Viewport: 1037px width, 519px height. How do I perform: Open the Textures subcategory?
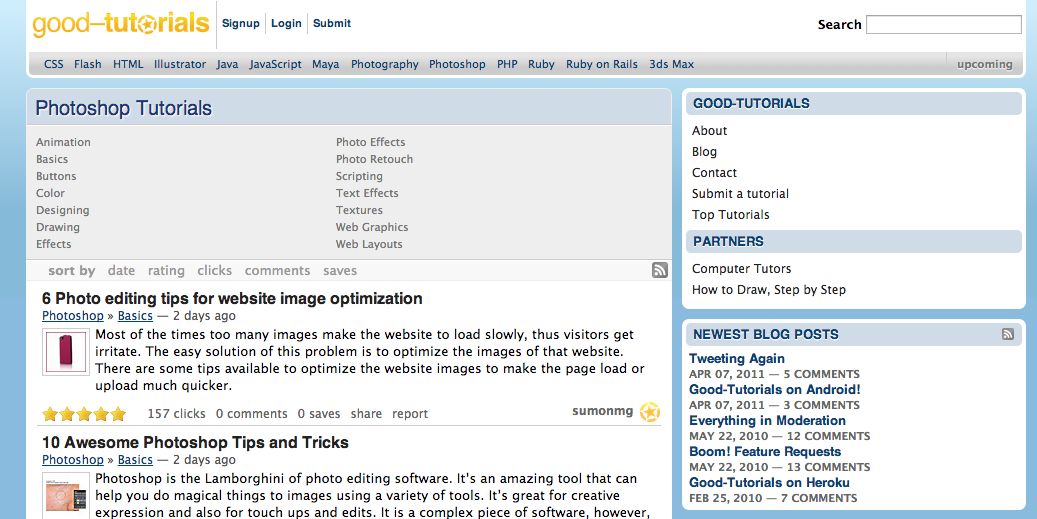point(359,210)
